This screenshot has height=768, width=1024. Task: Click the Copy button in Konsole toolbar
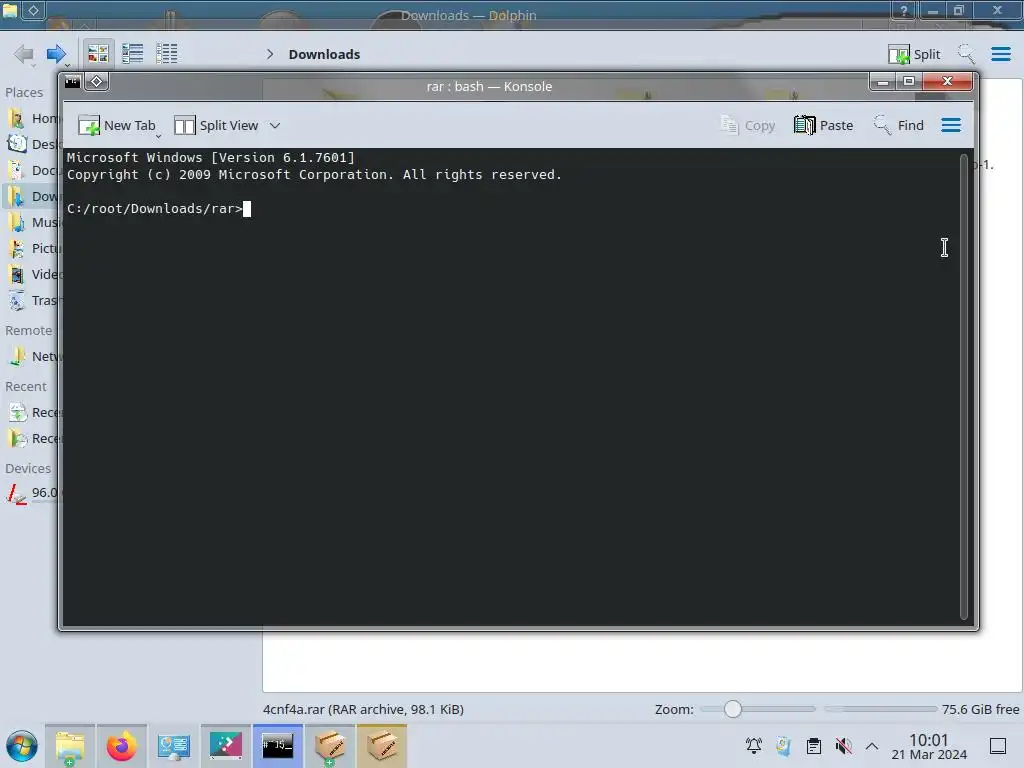tap(747, 125)
